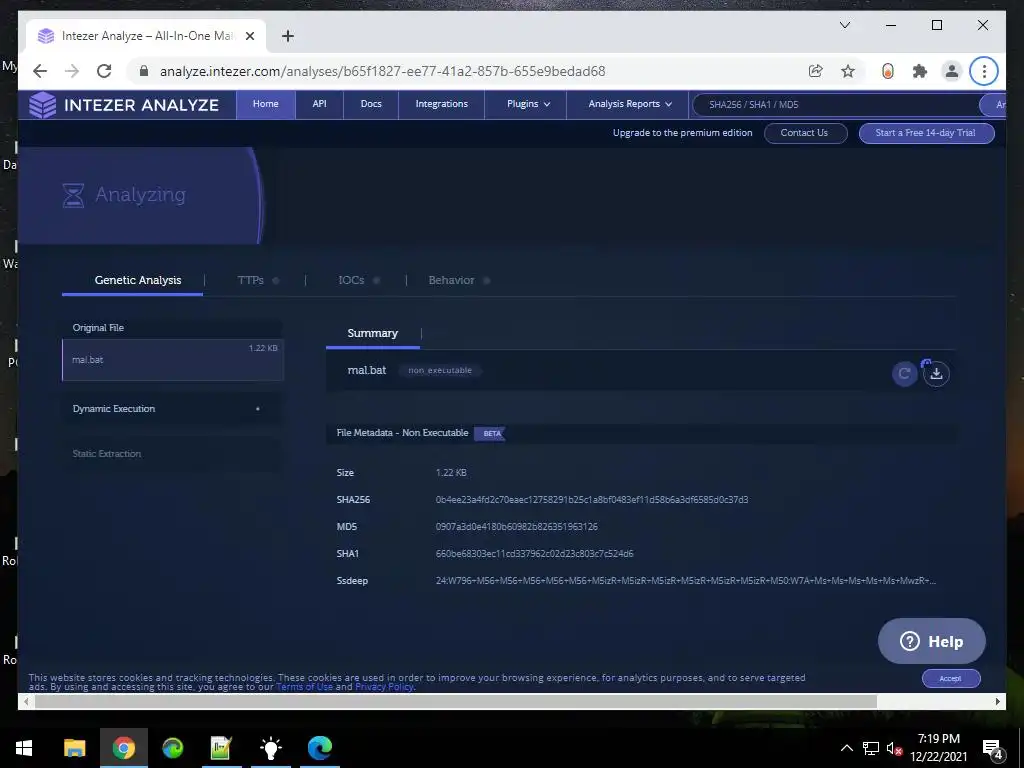Start a Free 14-day Trial
This screenshot has width=1024, height=768.
point(926,133)
